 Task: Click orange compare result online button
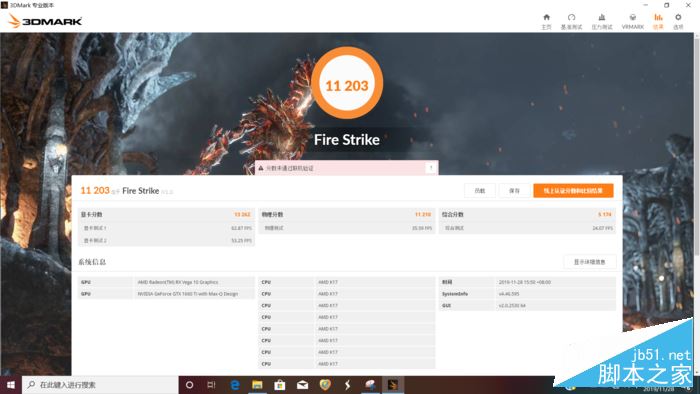click(573, 191)
